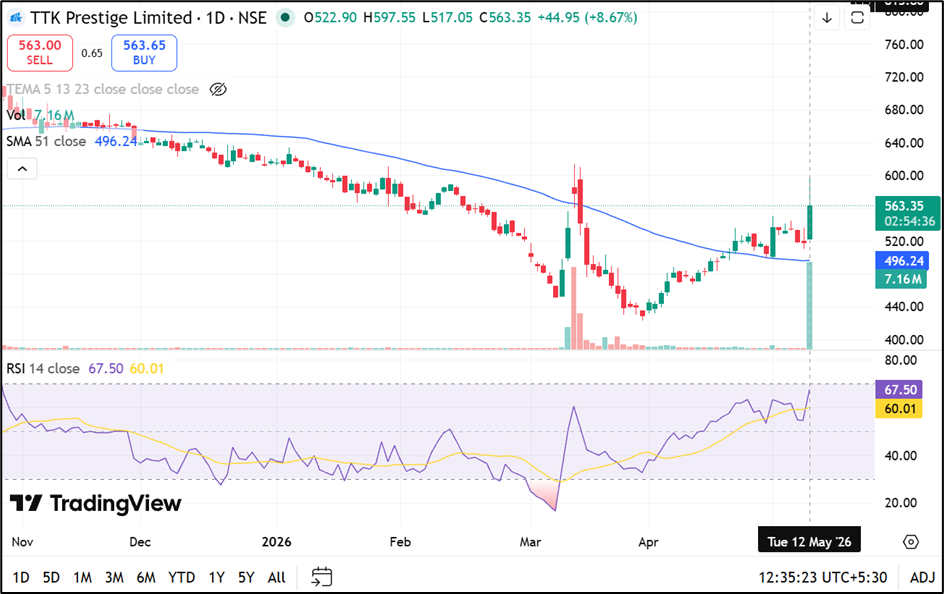Image resolution: width=944 pixels, height=594 pixels.
Task: Toggle TEMA indicator visibility eye icon
Action: click(x=218, y=90)
